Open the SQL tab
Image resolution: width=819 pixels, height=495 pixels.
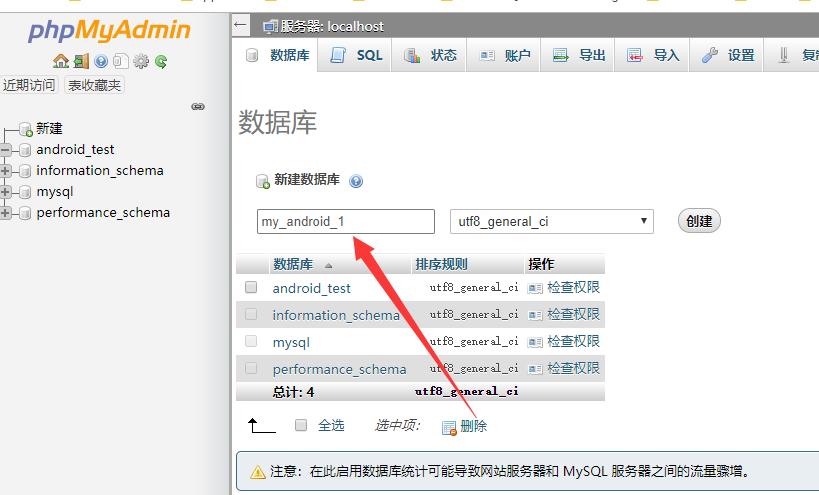[x=356, y=55]
